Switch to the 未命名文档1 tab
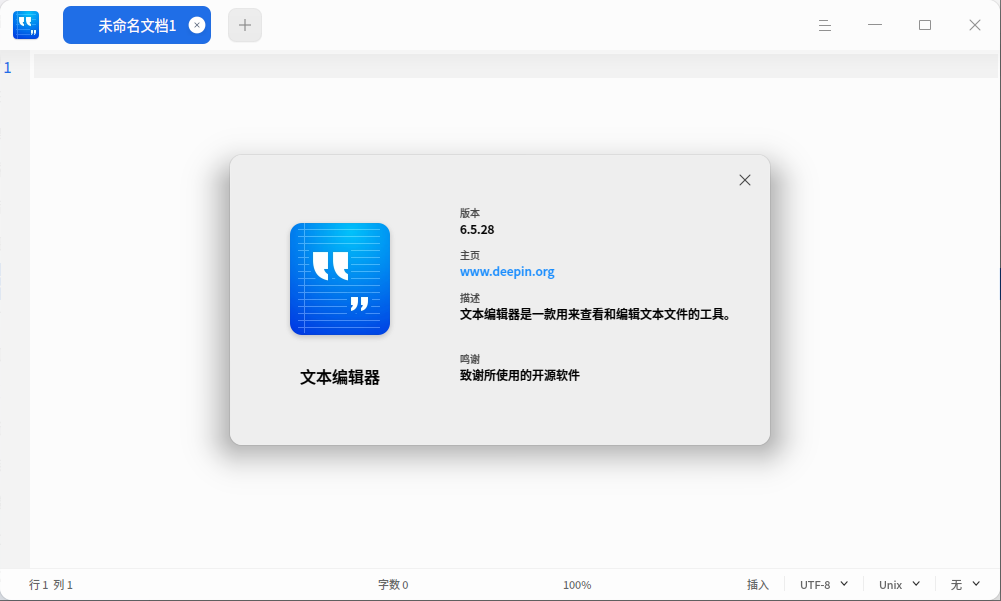The height and width of the screenshot is (601, 1001). [137, 25]
